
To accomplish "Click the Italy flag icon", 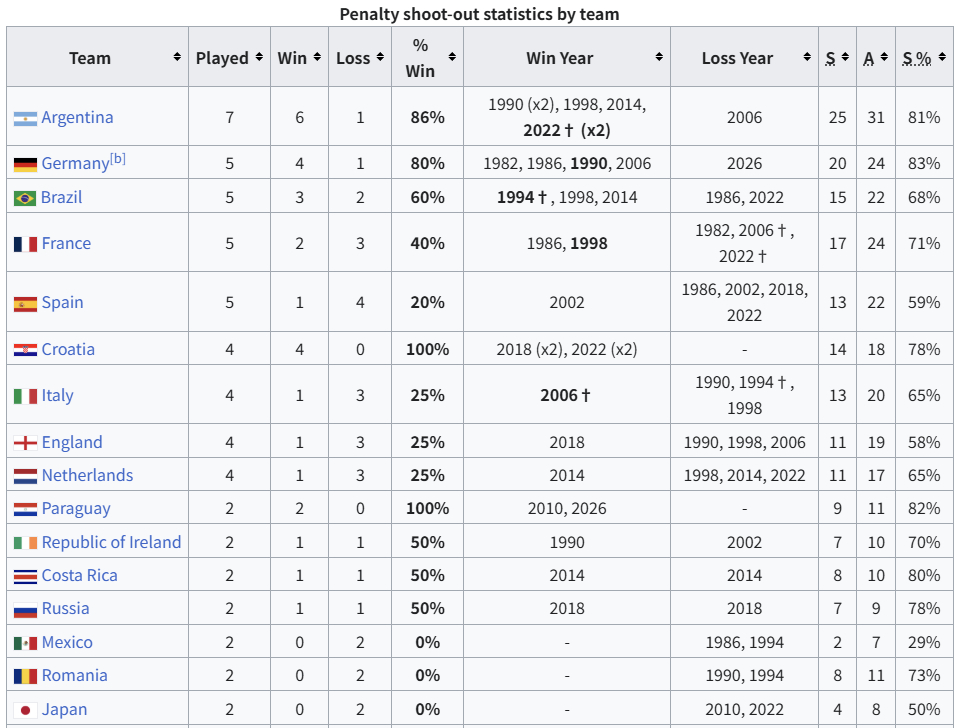I will click(25, 396).
